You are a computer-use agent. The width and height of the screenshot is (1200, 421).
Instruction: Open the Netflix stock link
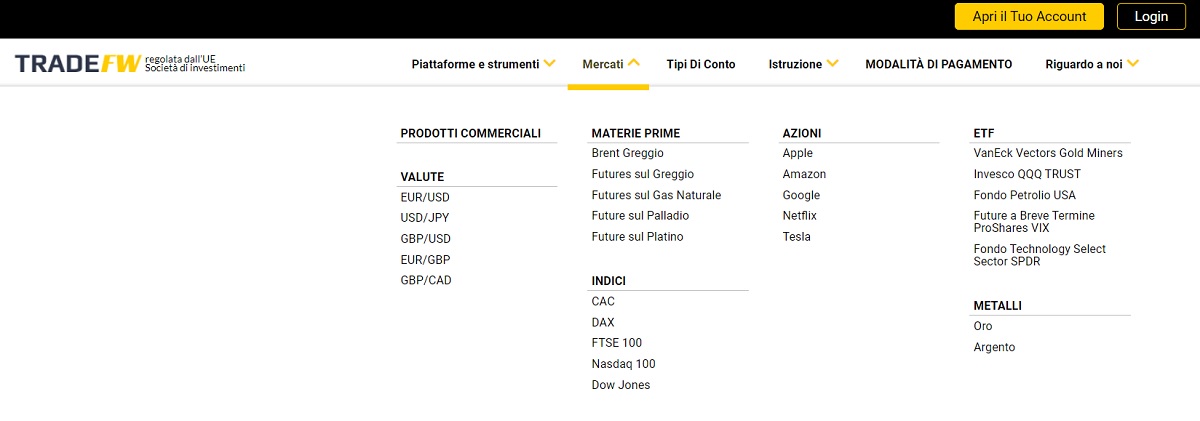click(x=800, y=217)
